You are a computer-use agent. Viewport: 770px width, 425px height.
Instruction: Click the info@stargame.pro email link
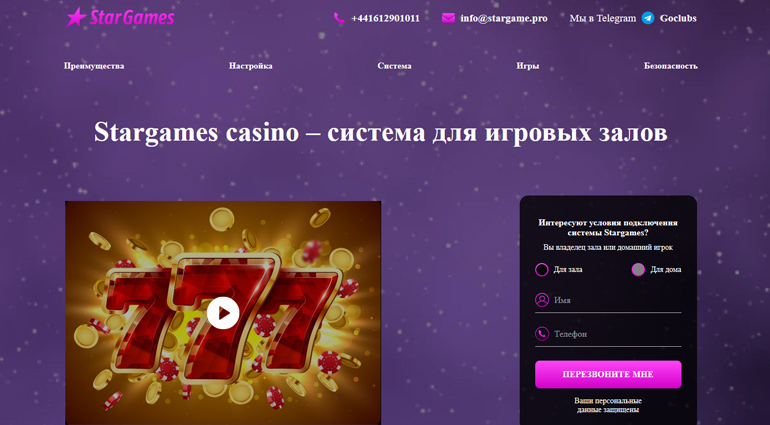pyautogui.click(x=504, y=19)
